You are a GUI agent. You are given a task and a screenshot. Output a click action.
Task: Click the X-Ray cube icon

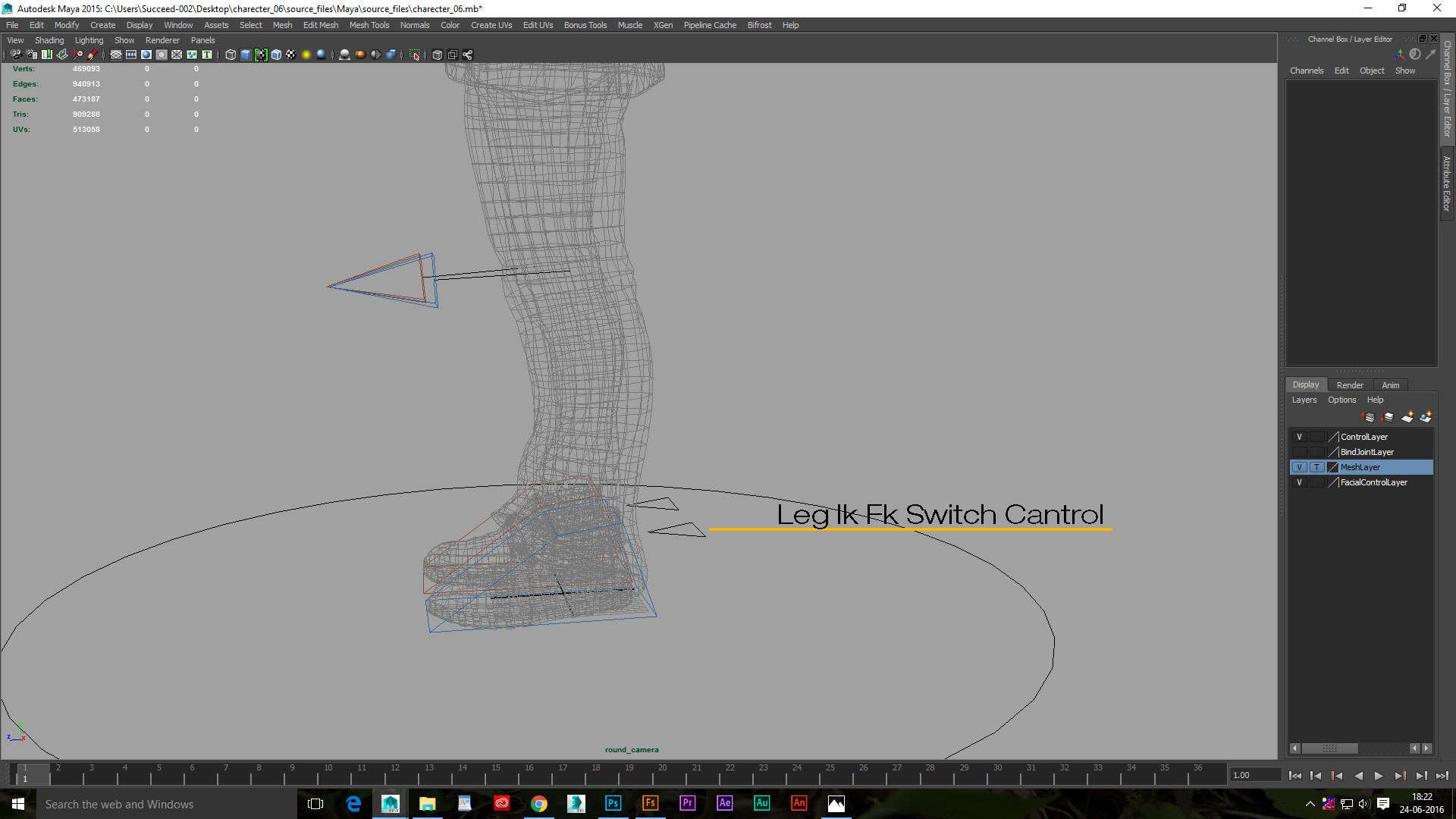[437, 55]
